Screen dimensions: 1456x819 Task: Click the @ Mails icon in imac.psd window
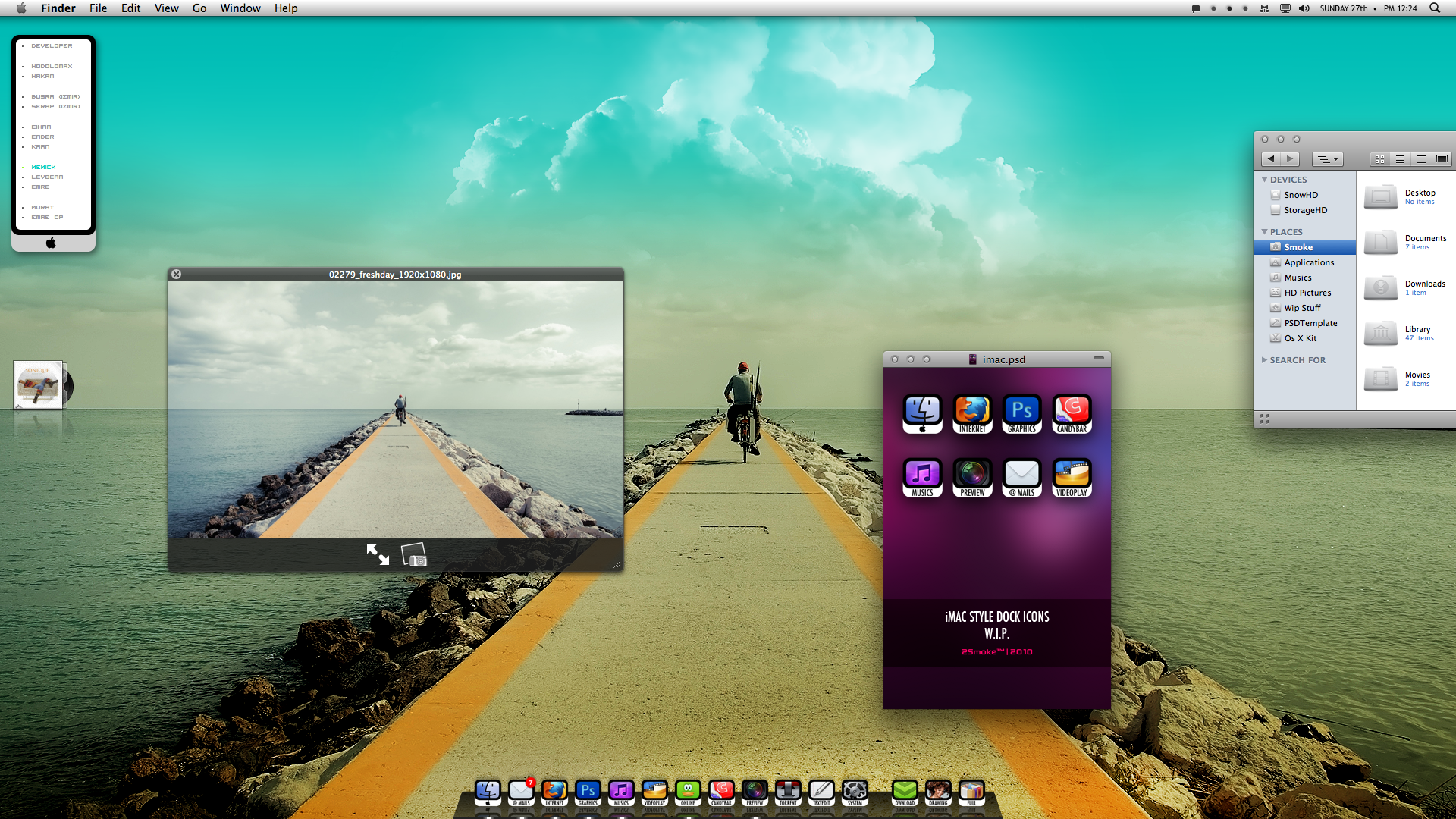1021,478
